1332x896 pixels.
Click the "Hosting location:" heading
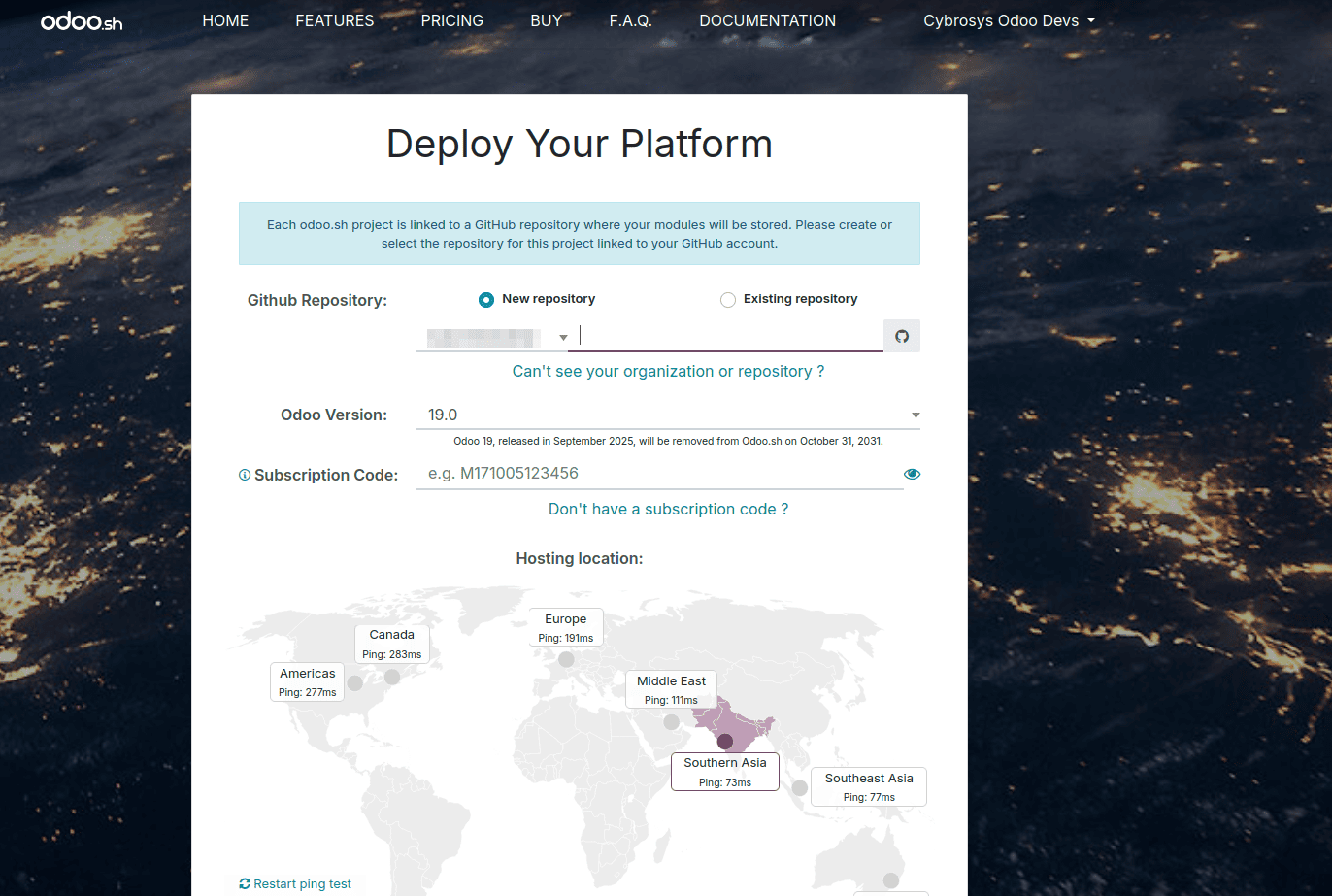click(x=580, y=559)
